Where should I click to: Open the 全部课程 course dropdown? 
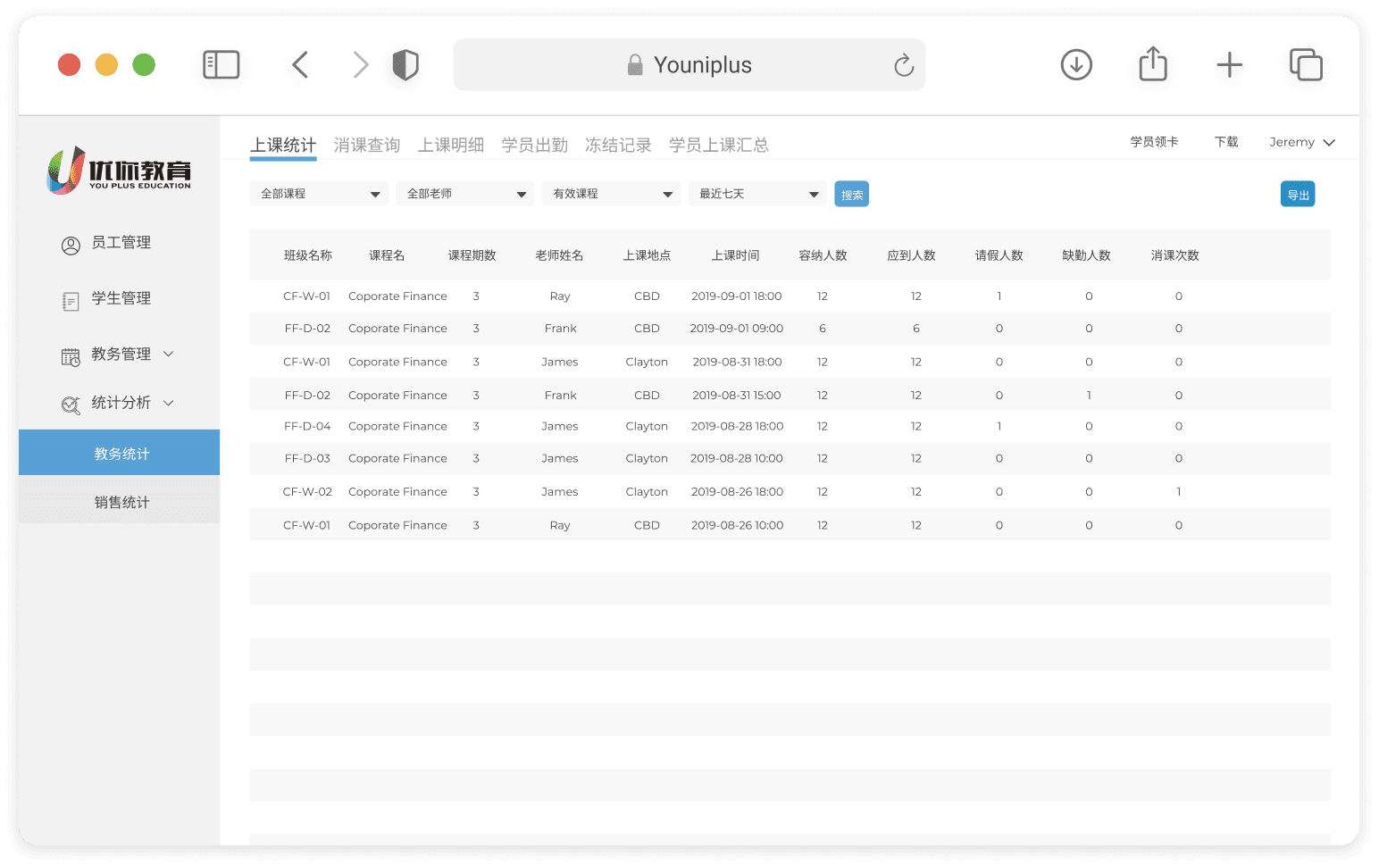[x=319, y=194]
